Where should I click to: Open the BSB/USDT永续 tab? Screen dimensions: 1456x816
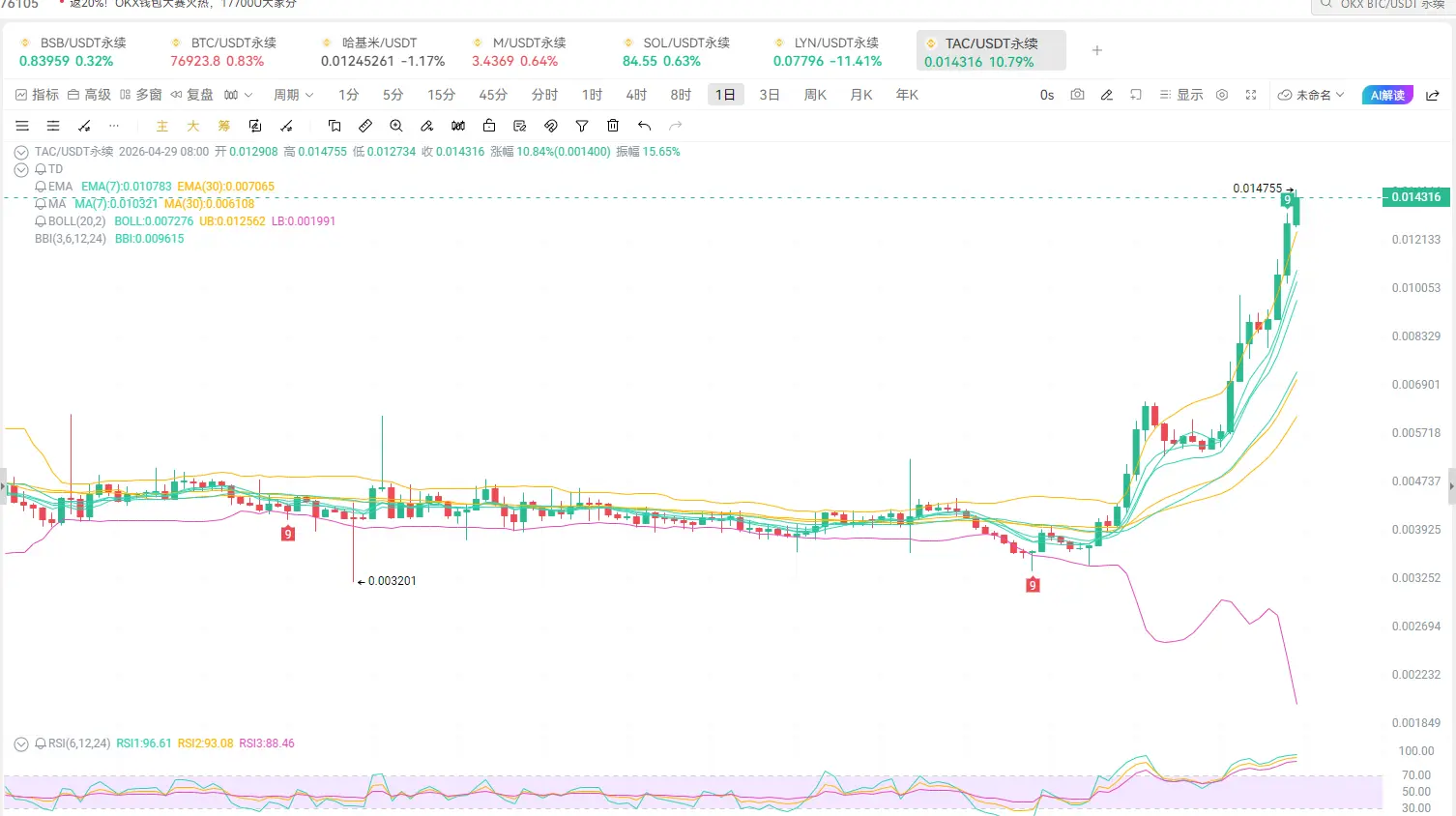tap(73, 52)
